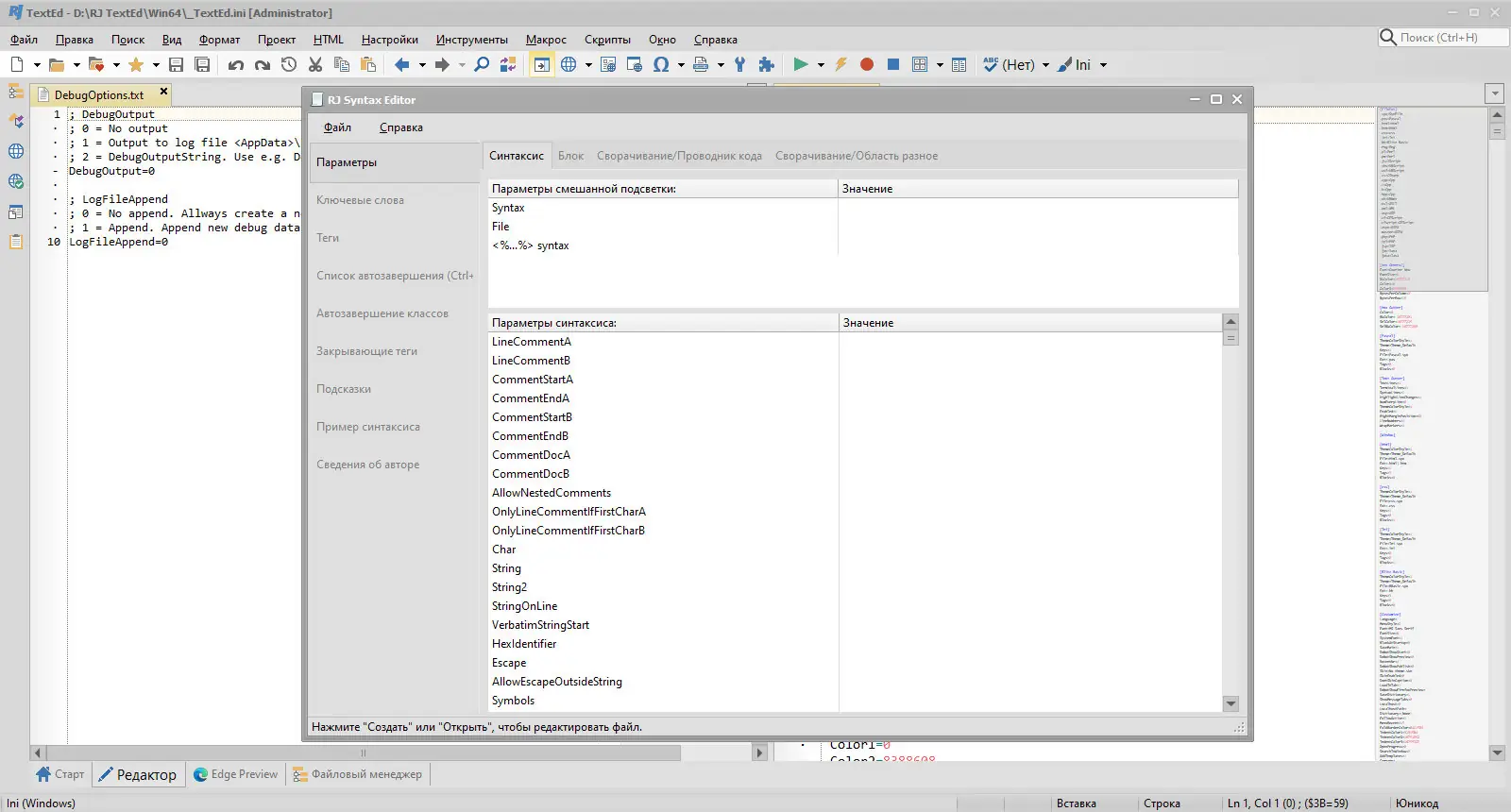The height and width of the screenshot is (812, 1511).
Task: Open the Файл menu in Syntax Editor
Action: (x=337, y=127)
